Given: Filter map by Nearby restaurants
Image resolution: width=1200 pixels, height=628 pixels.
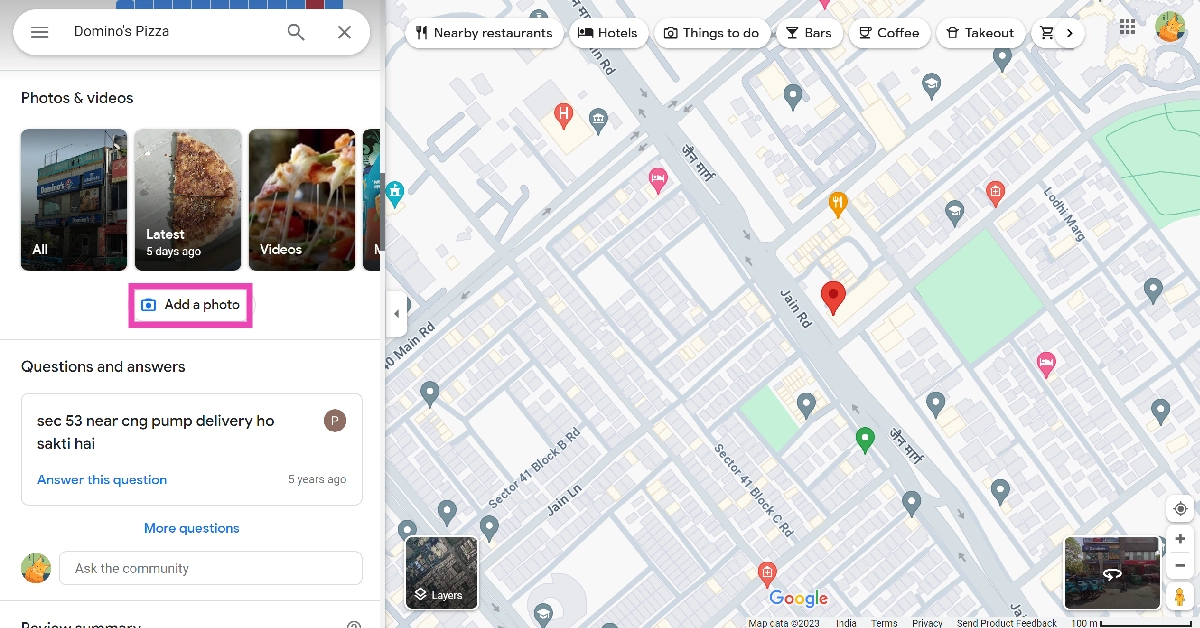Looking at the screenshot, I should (484, 33).
